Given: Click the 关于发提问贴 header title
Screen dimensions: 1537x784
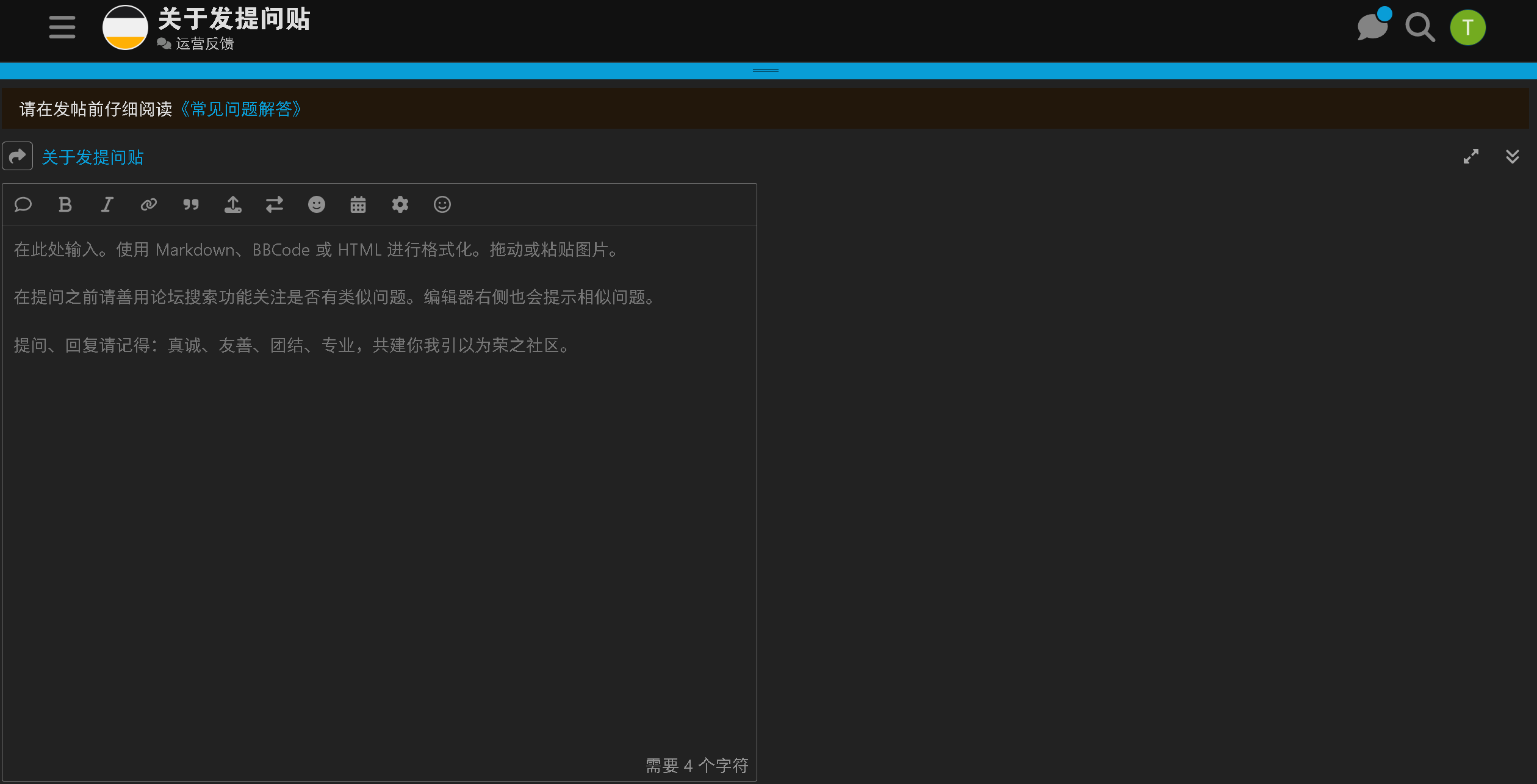Looking at the screenshot, I should (235, 19).
